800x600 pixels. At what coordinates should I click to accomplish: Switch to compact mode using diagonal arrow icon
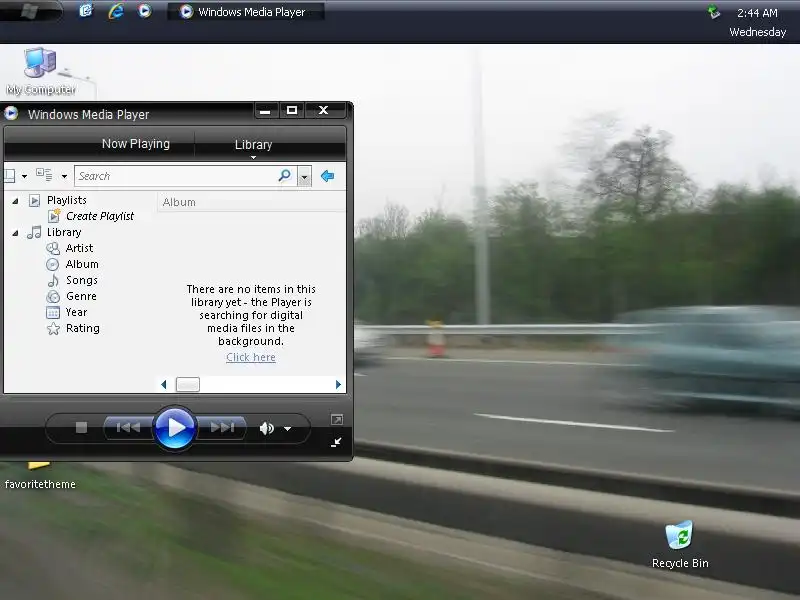pyautogui.click(x=336, y=442)
